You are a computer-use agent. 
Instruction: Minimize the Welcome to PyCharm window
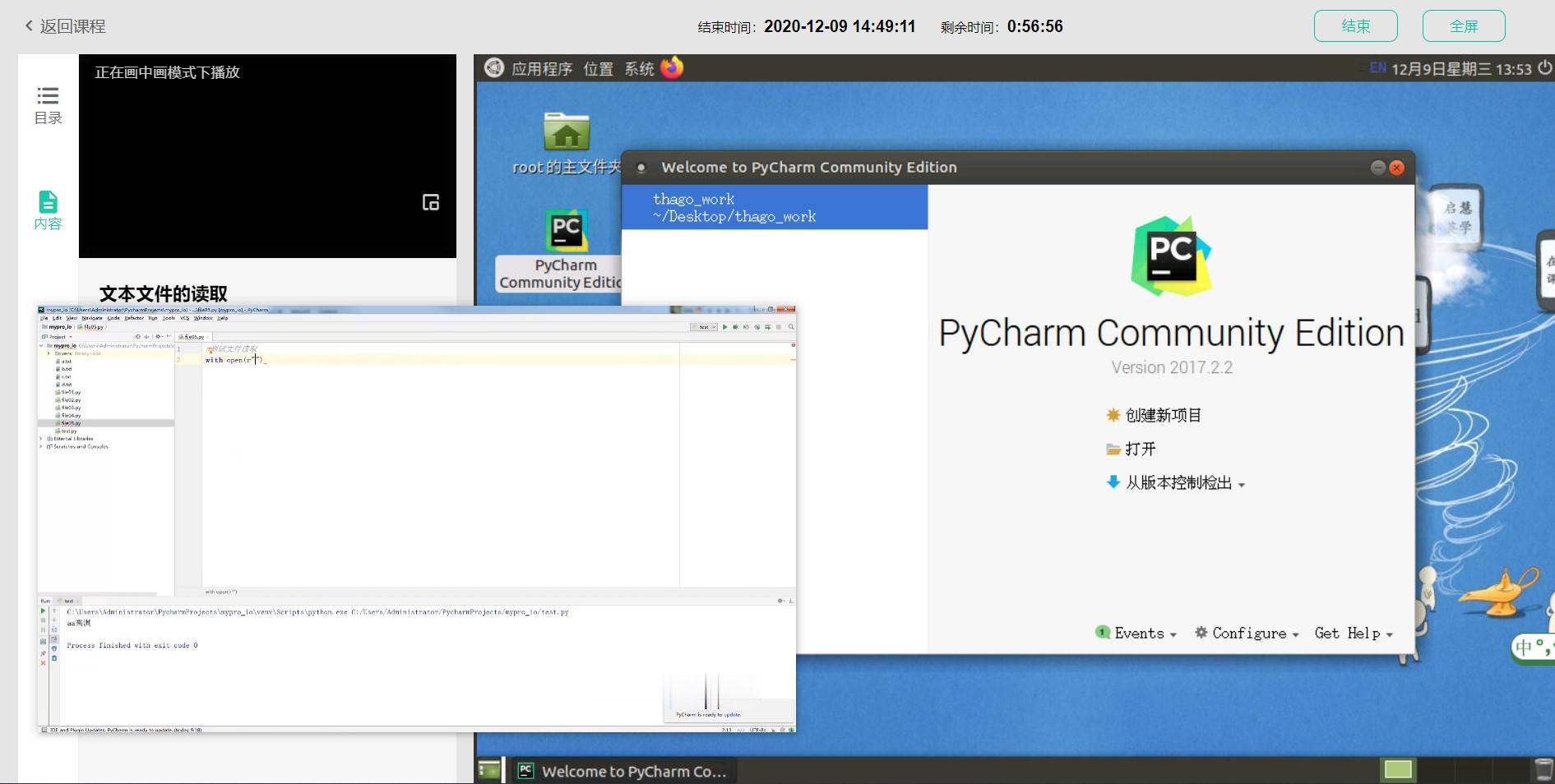coord(1377,168)
